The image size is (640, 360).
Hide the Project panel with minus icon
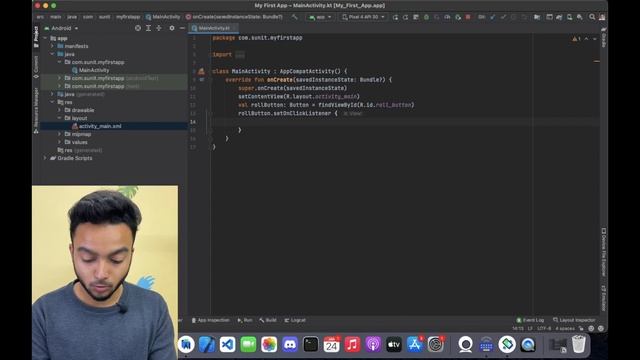[x=182, y=28]
